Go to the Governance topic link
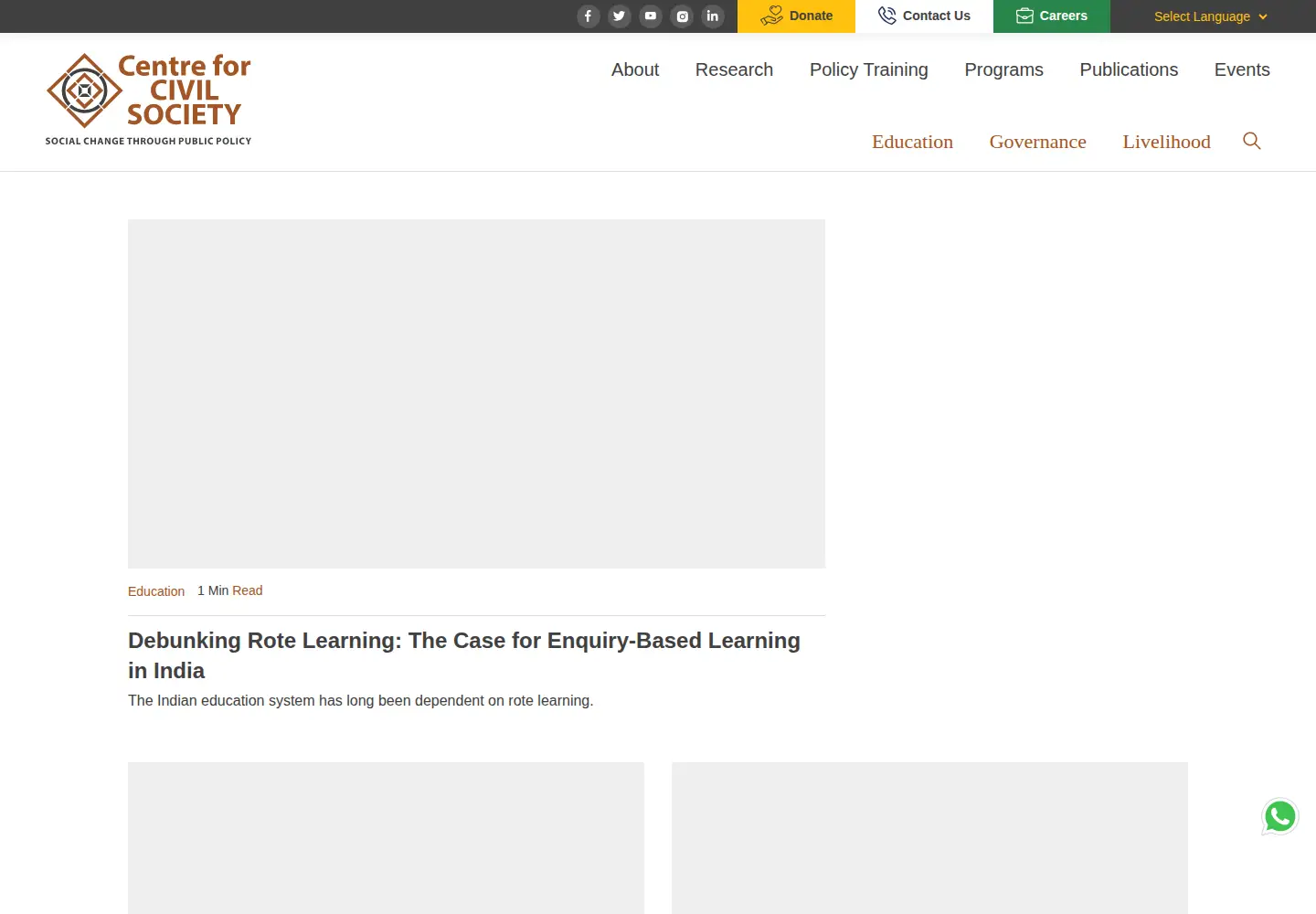 (x=1037, y=142)
